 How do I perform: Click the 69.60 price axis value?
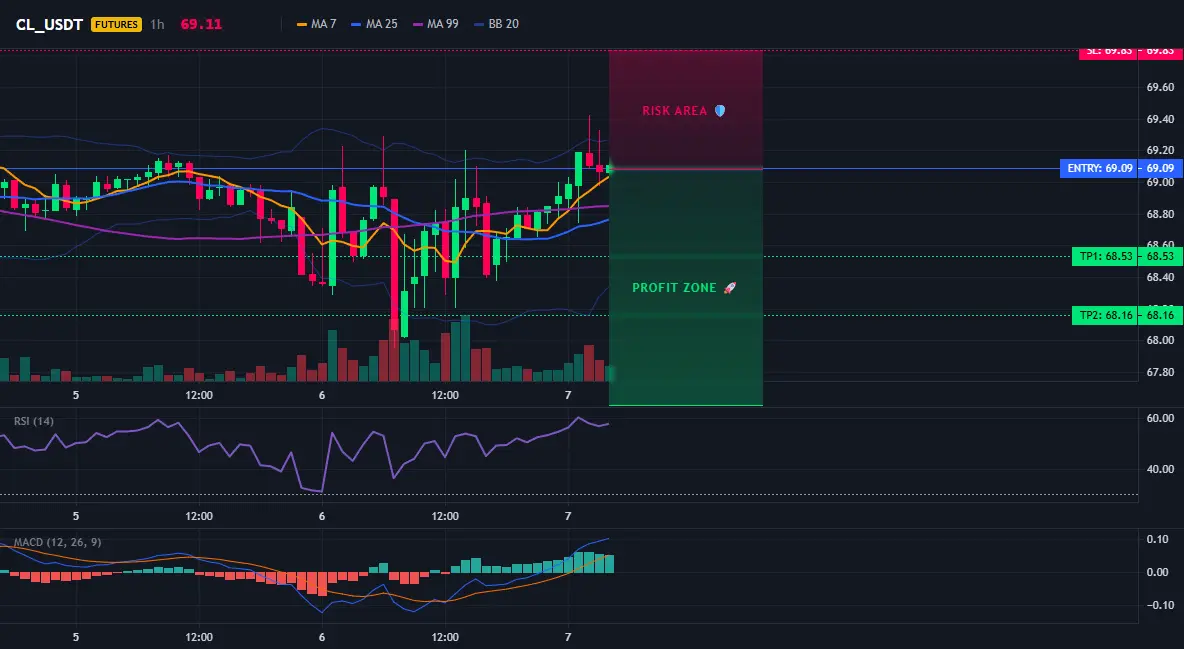(1160, 88)
